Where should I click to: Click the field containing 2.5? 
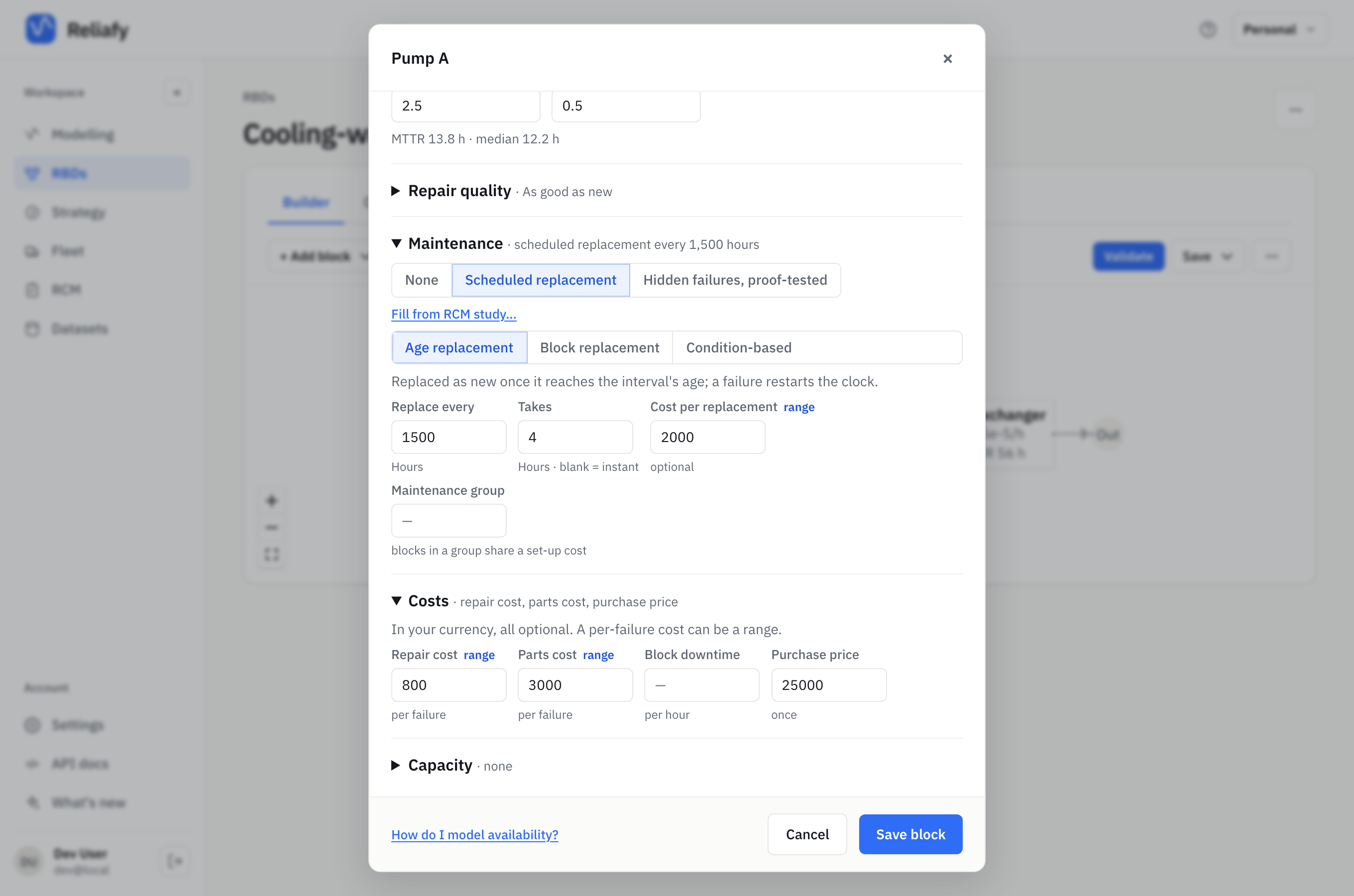click(465, 106)
